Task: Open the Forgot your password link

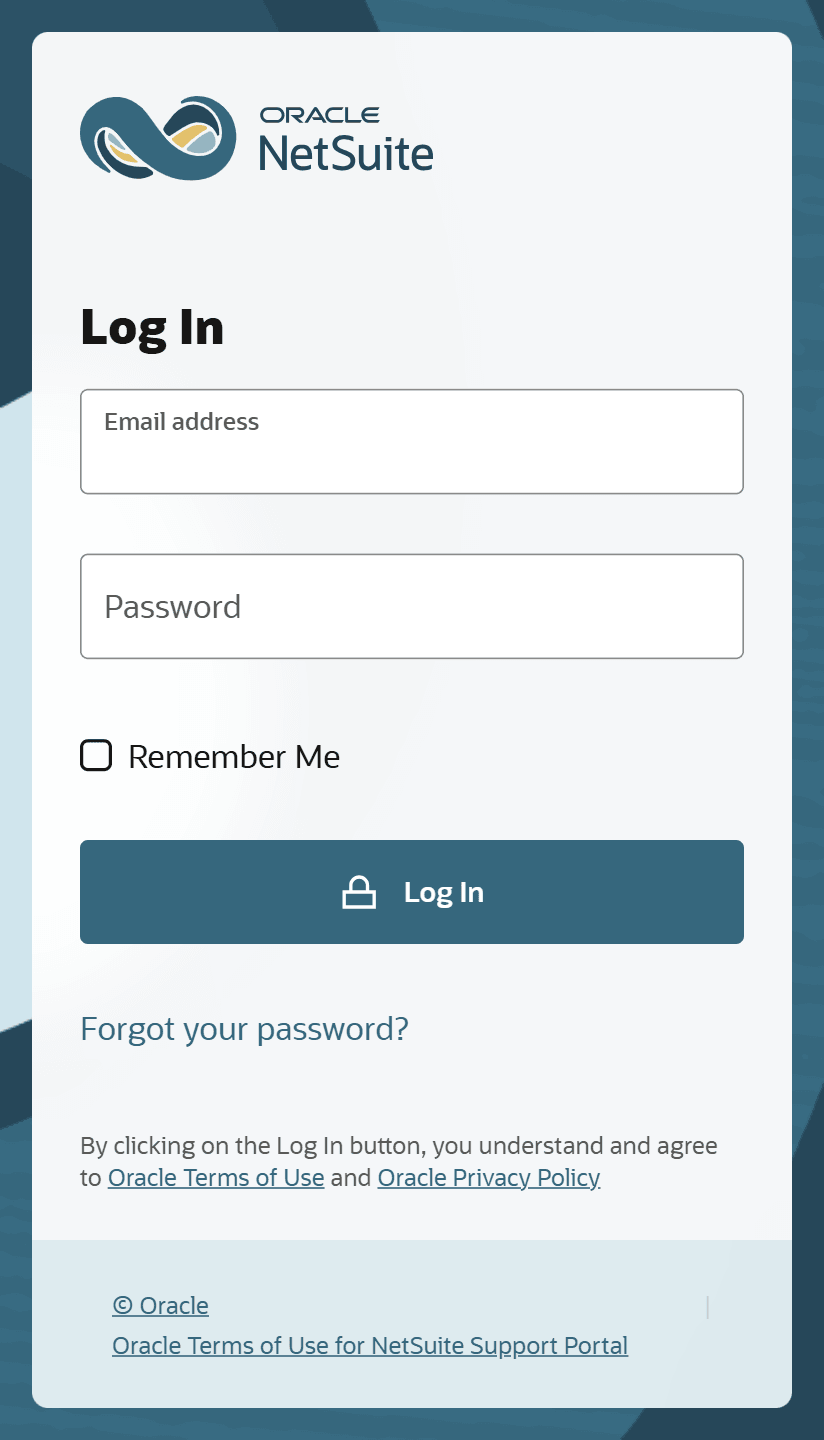Action: (x=243, y=1028)
